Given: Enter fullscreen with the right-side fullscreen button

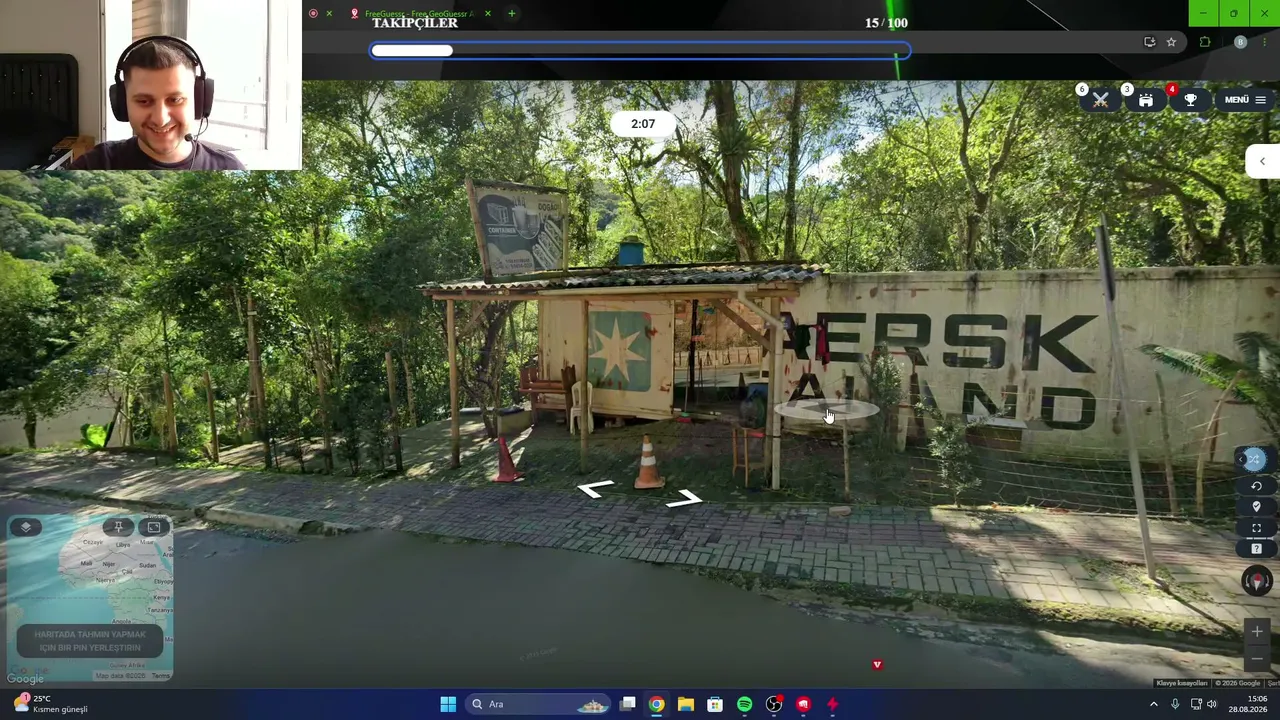Looking at the screenshot, I should [1257, 528].
